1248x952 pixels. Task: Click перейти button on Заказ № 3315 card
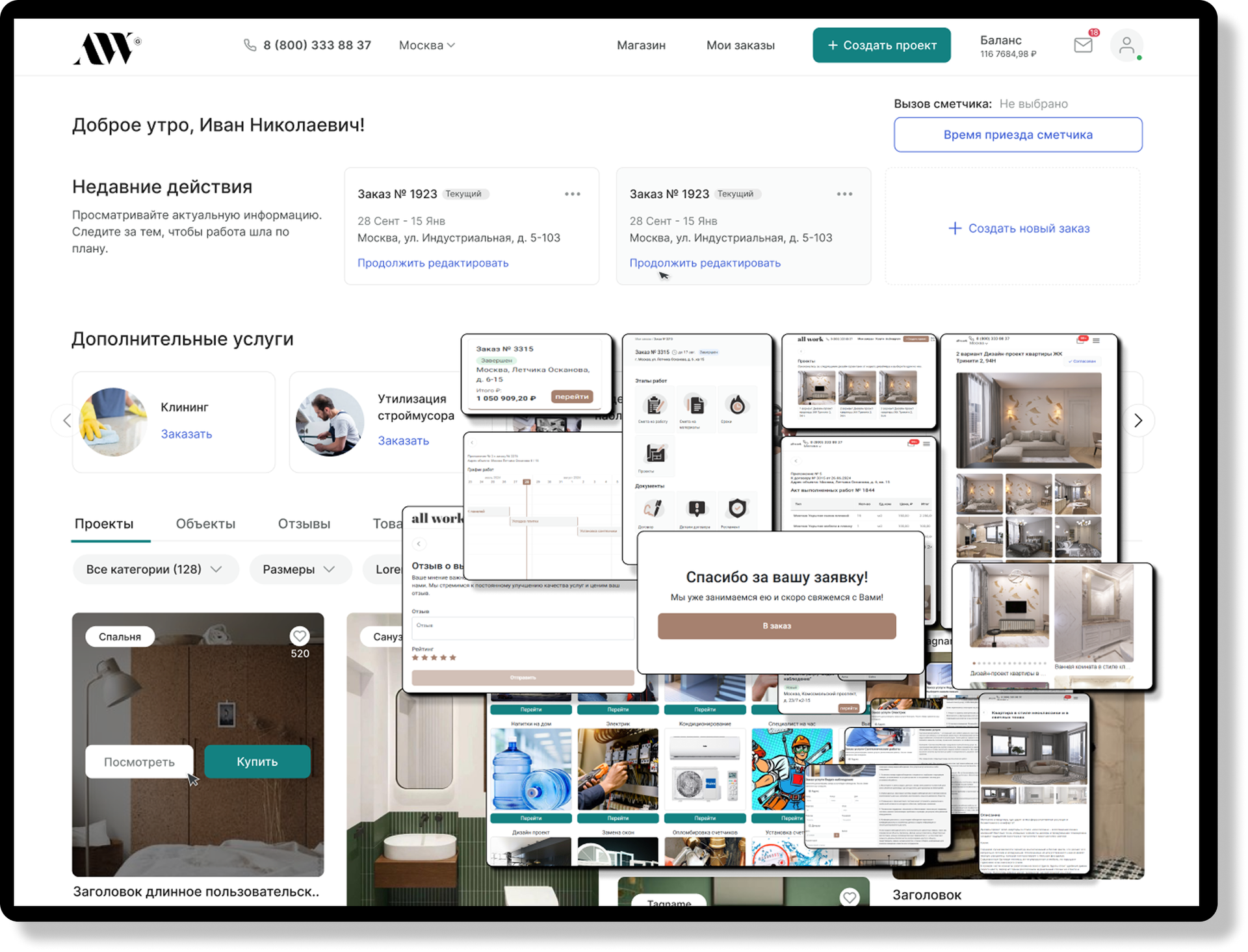tap(572, 396)
